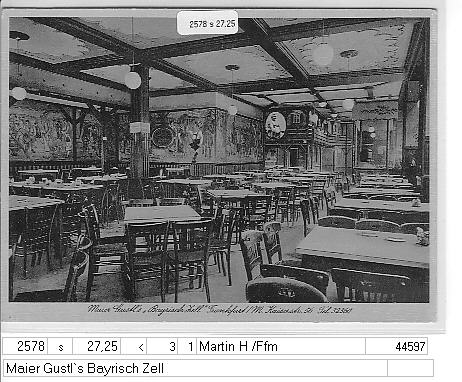The image size is (462, 382).
Task: Click the large table in right foreground
Action: coord(362,247)
